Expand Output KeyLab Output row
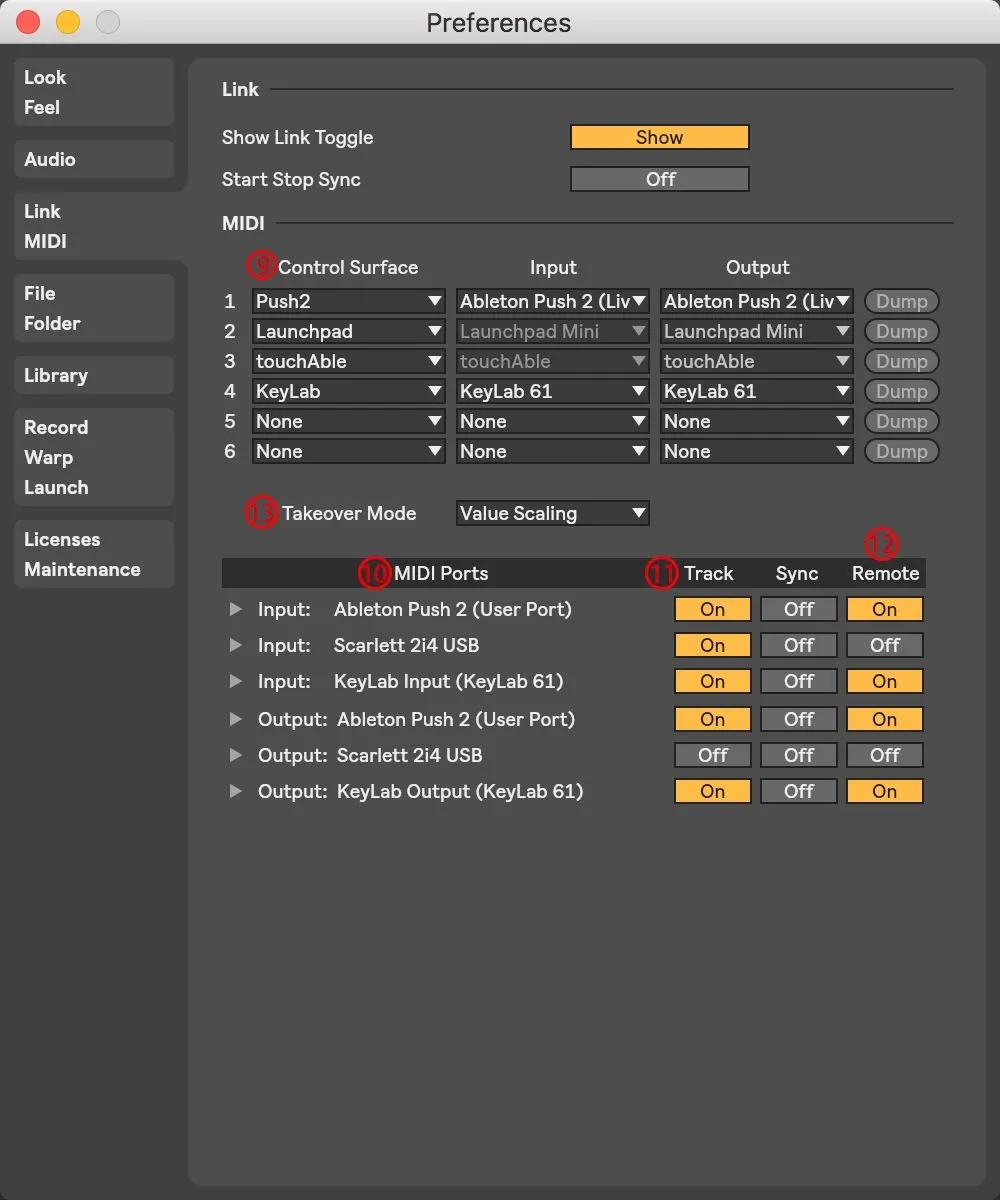 [236, 791]
